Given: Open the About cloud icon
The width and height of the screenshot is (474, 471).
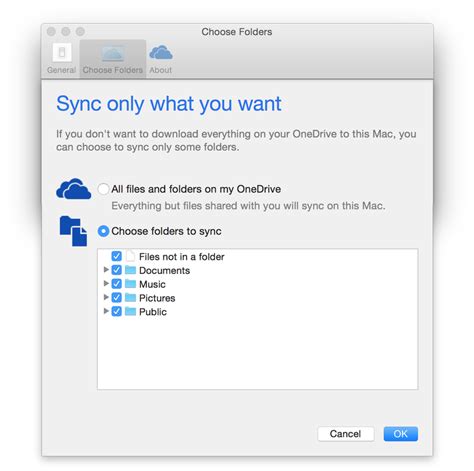Looking at the screenshot, I should point(161,52).
